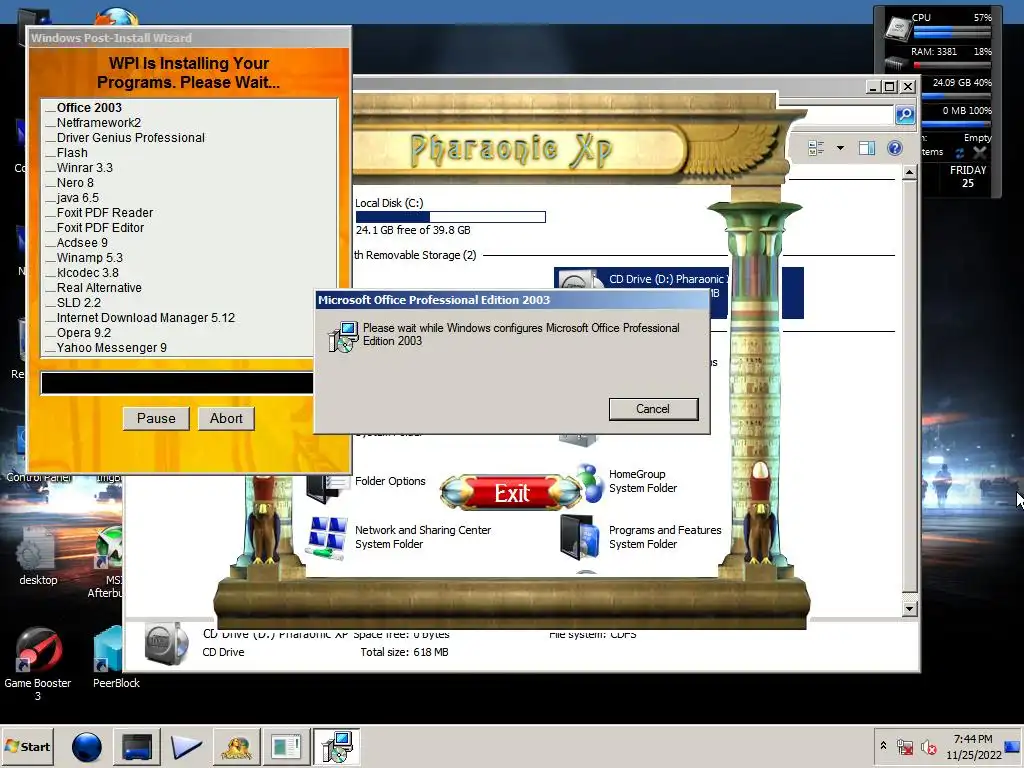The width and height of the screenshot is (1024, 768).
Task: Select Driver Genius Professional in the list
Action: tap(131, 138)
